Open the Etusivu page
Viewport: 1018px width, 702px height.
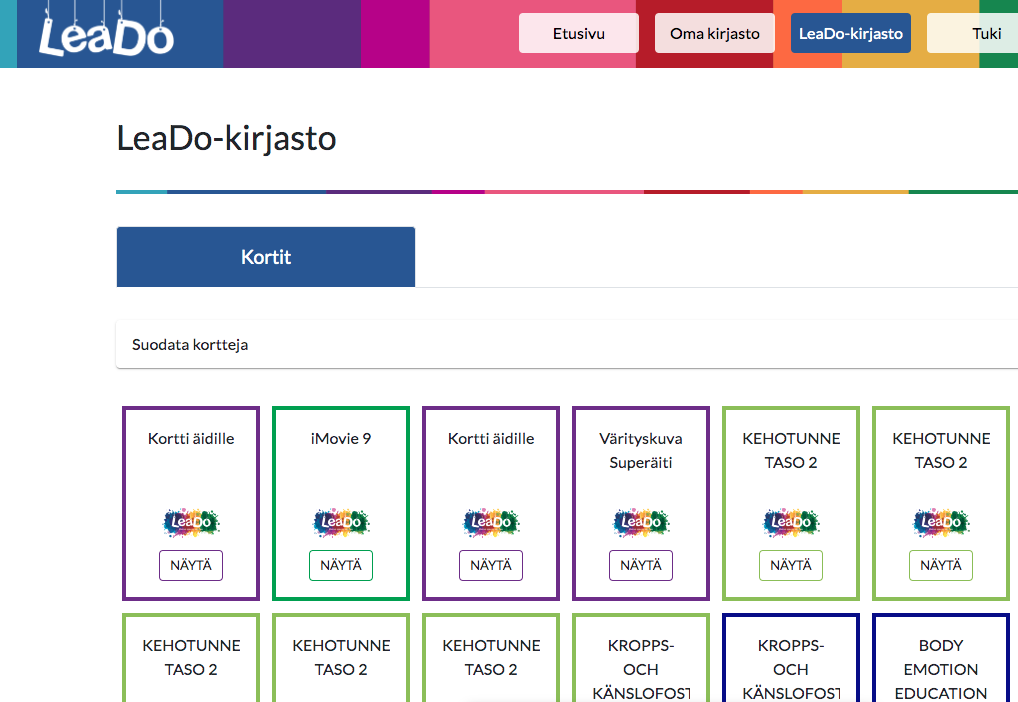pos(578,33)
